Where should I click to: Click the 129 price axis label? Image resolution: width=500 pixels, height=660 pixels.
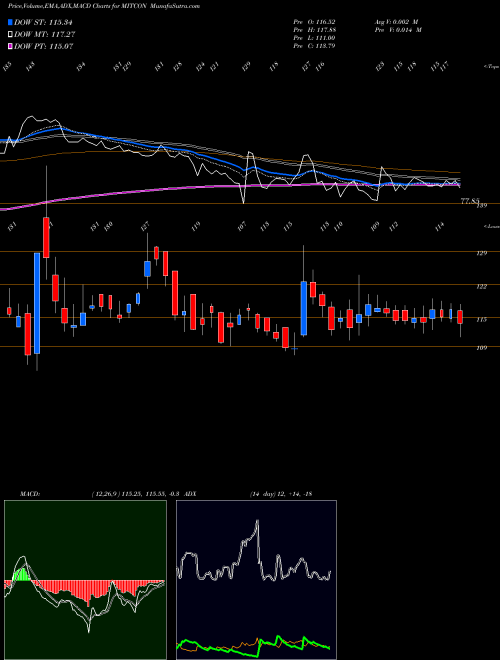click(x=482, y=253)
